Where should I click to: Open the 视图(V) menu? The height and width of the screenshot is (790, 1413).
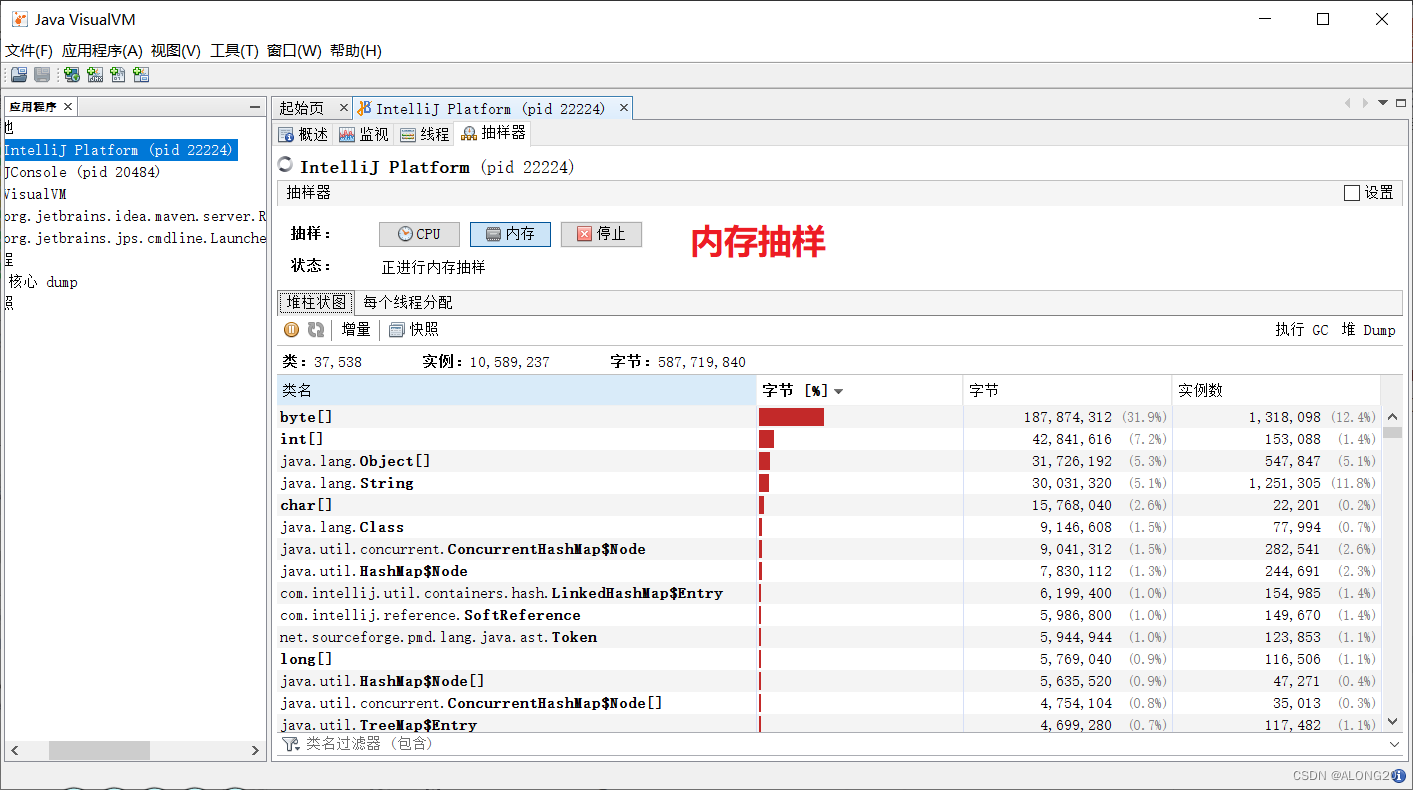pyautogui.click(x=176, y=51)
